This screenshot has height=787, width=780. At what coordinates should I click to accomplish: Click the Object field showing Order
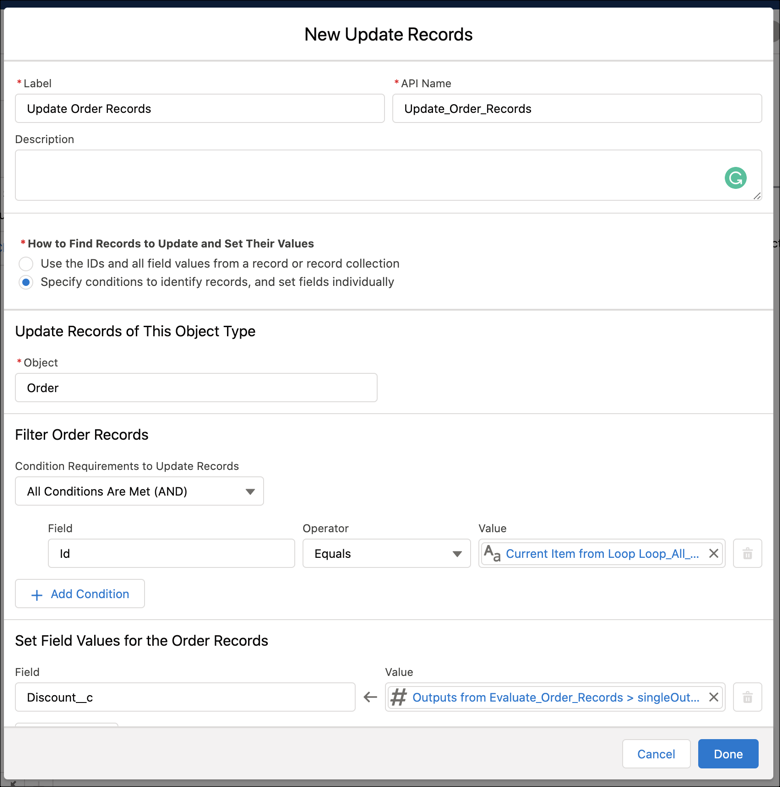click(x=196, y=387)
